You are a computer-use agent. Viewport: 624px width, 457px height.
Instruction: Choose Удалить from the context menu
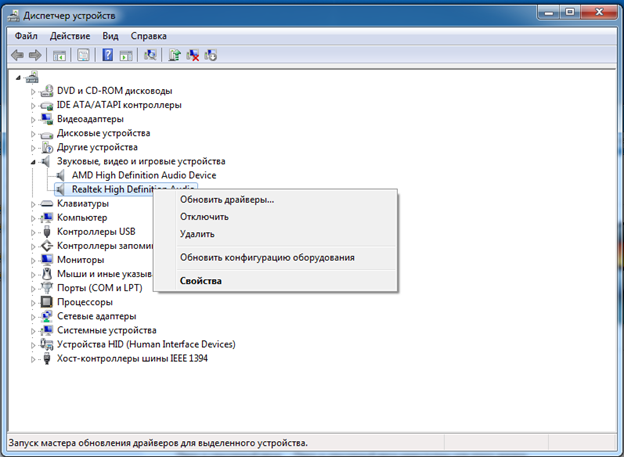point(197,234)
